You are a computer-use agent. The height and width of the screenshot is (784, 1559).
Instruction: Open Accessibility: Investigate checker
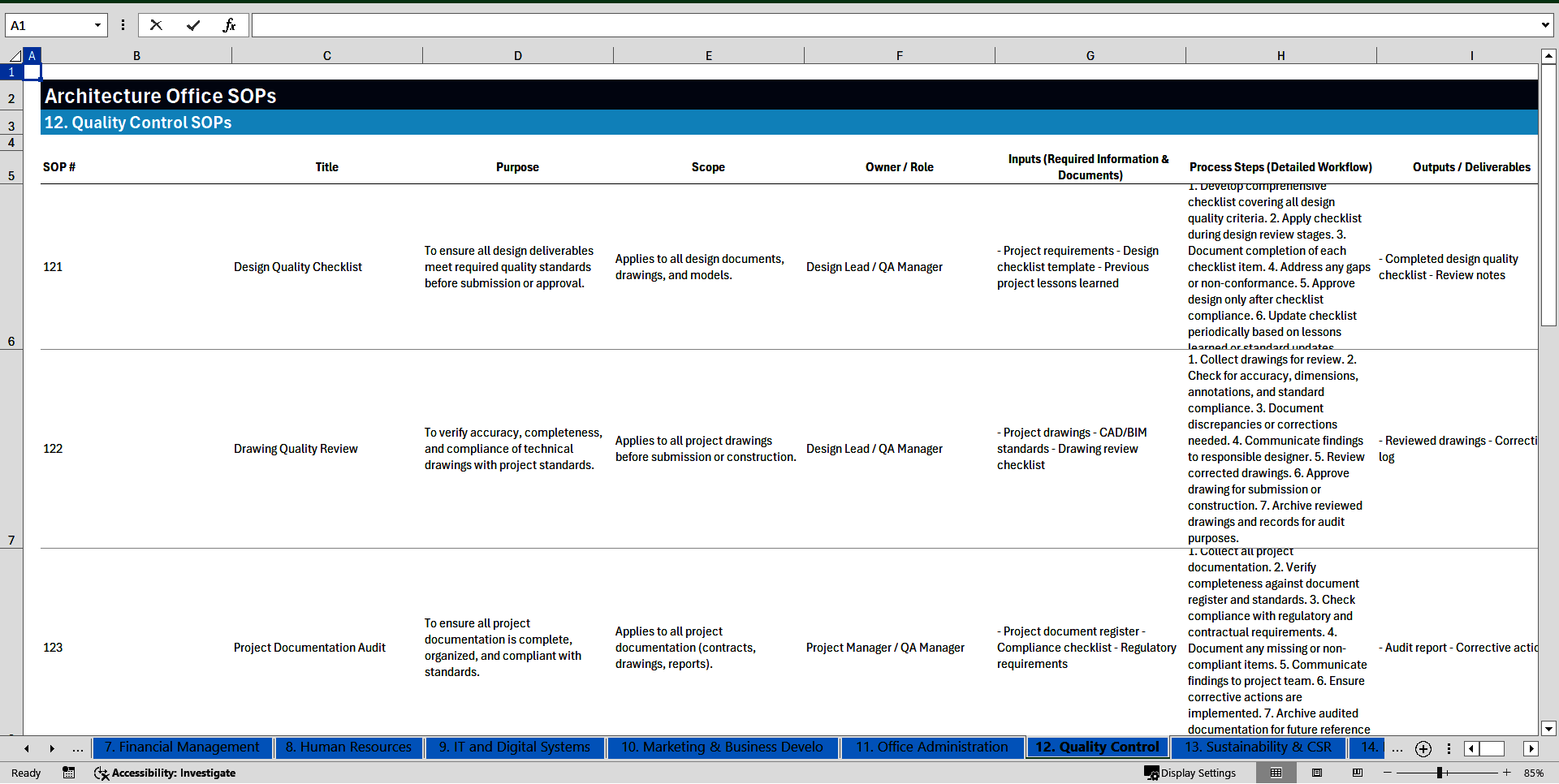pos(165,773)
